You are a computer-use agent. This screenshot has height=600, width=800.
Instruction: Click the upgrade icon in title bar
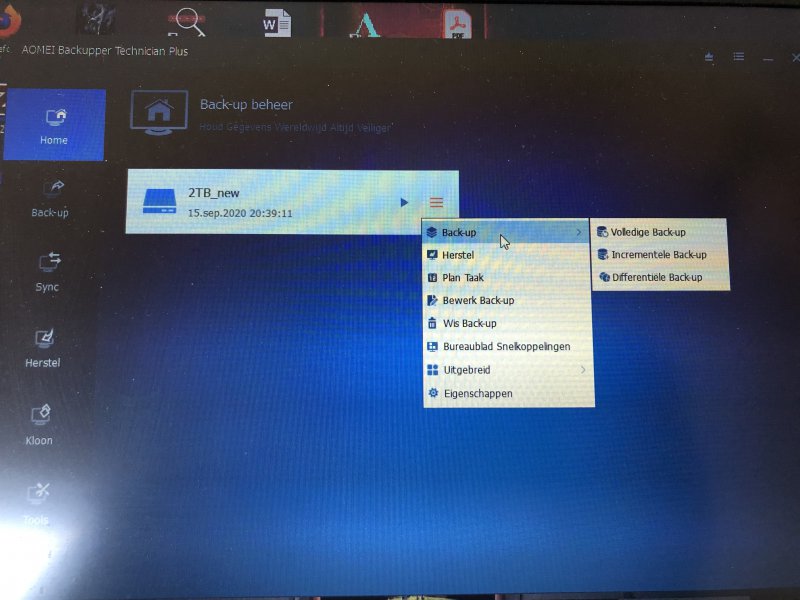709,57
